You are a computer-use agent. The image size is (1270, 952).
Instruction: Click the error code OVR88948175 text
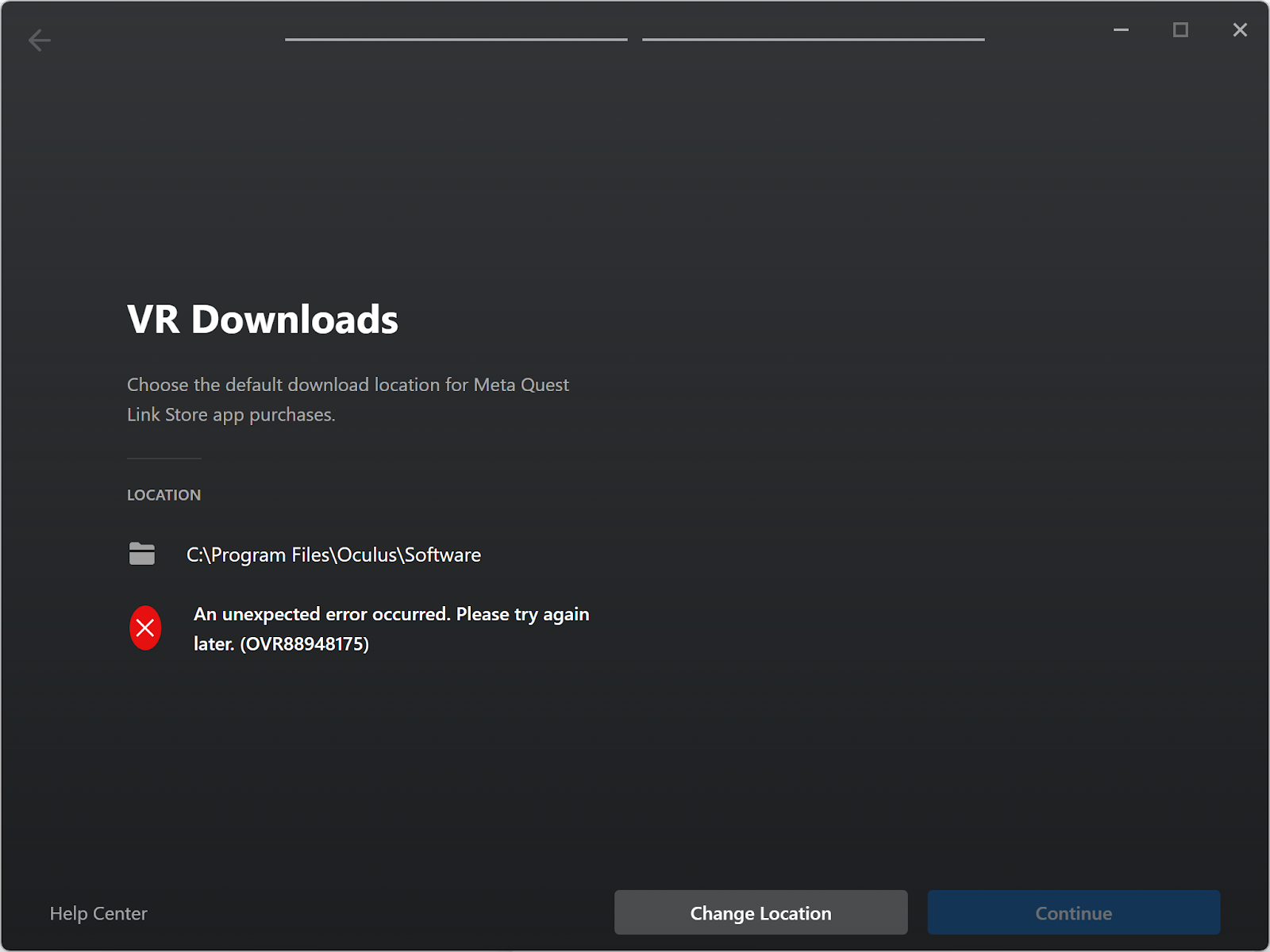[305, 643]
